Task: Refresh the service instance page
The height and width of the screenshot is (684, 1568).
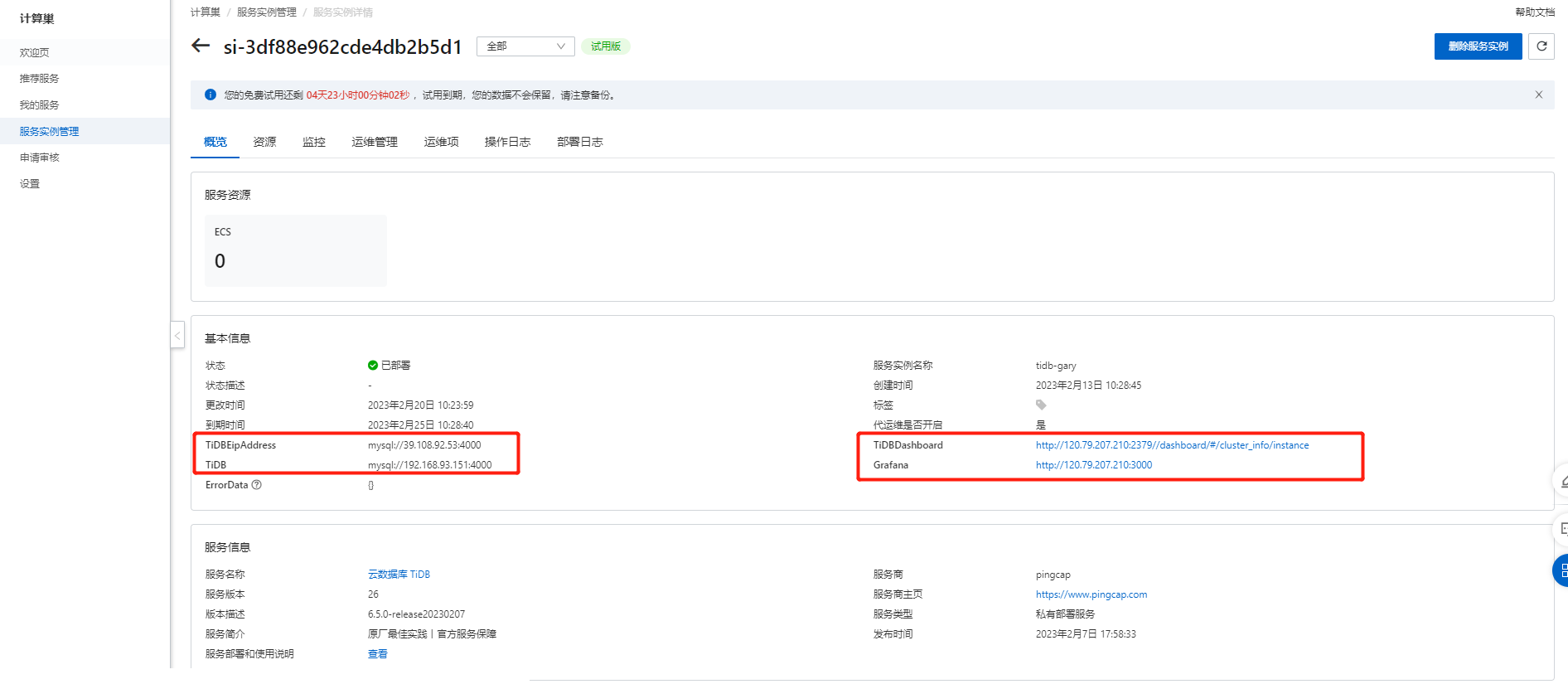Action: [x=1541, y=46]
